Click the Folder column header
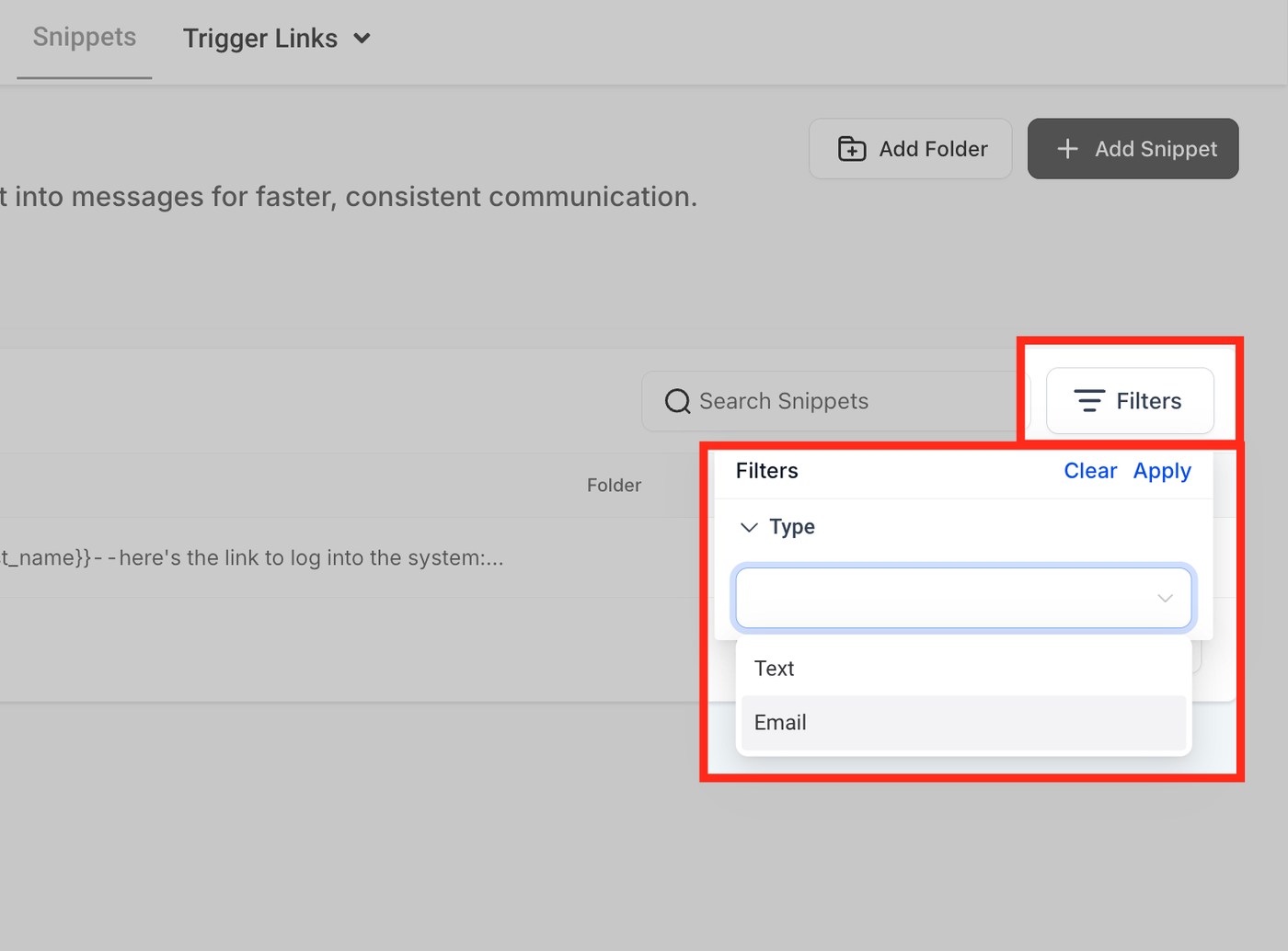The image size is (1288, 951). point(614,486)
